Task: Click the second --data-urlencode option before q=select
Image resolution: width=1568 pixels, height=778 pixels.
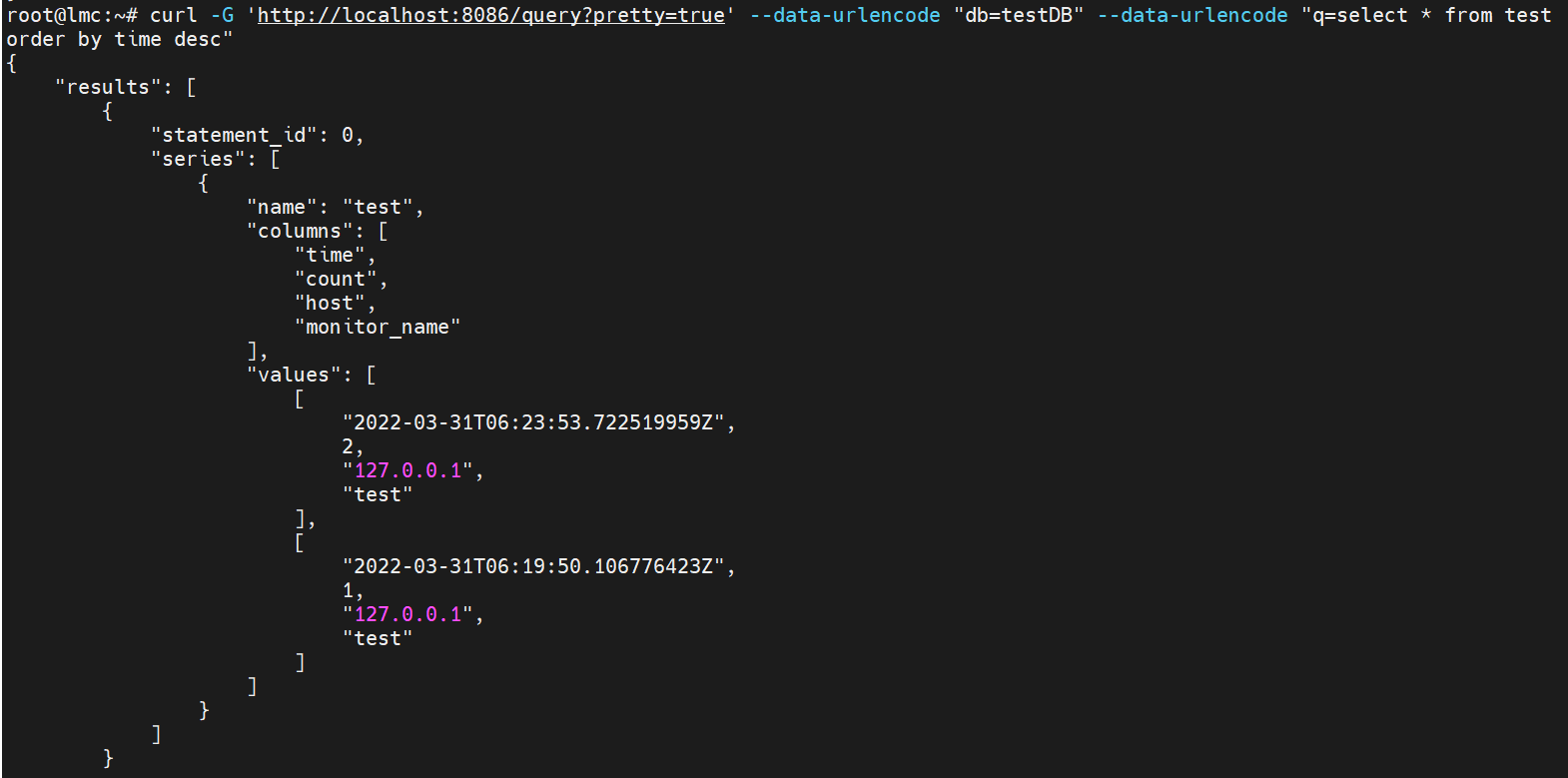Action: click(1192, 15)
